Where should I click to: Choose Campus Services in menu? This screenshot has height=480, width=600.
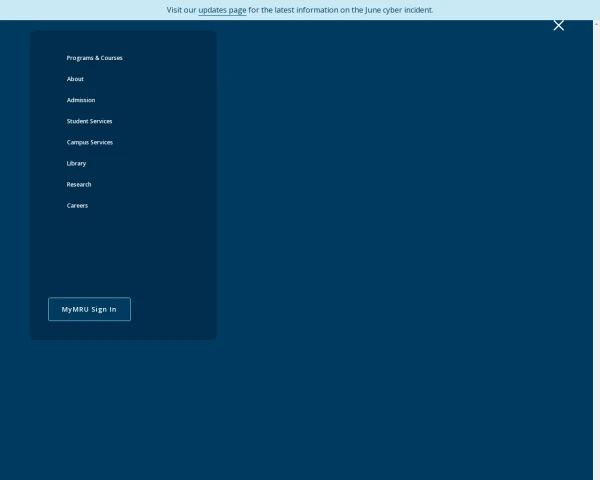tap(90, 142)
